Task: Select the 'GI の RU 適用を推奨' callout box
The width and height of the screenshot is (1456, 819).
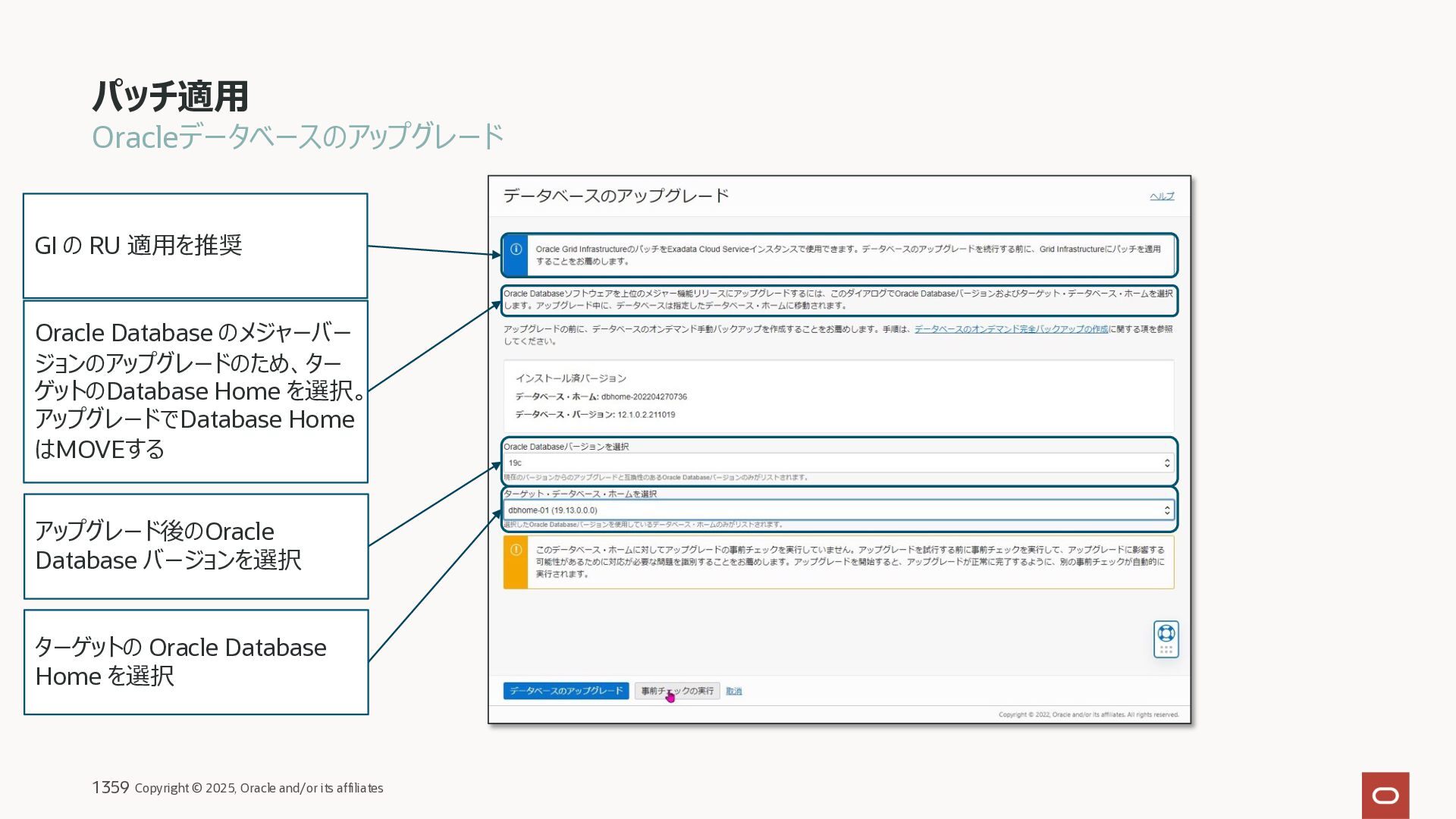Action: click(x=195, y=246)
